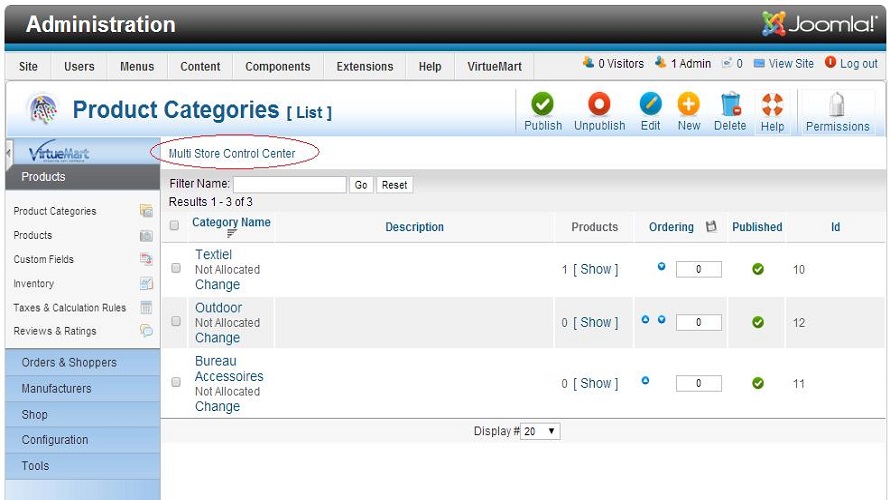Click the Delete trash icon
Image resolution: width=890 pixels, height=500 pixels.
730,104
